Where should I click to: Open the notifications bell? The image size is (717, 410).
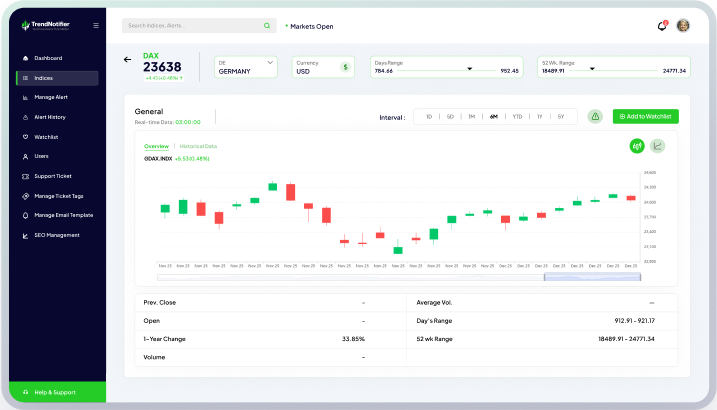click(661, 26)
